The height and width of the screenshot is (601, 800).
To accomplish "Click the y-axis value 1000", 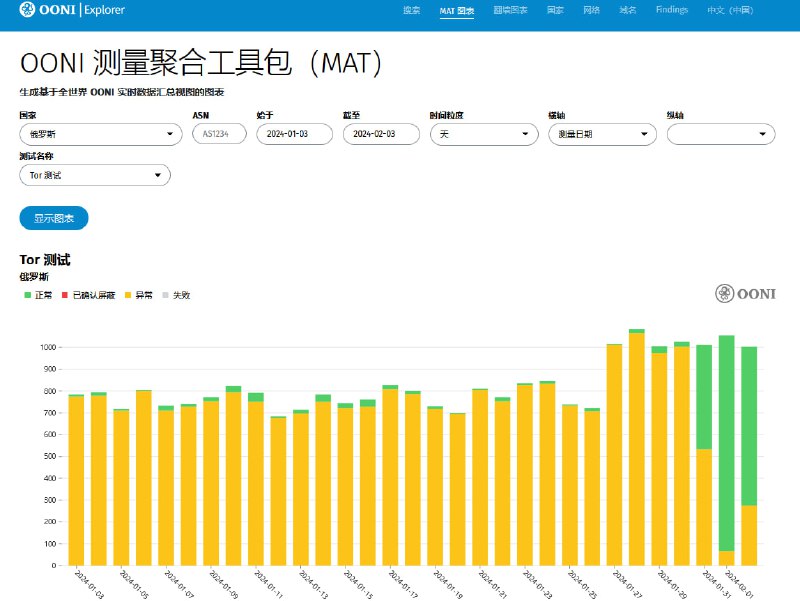I will 48,347.
